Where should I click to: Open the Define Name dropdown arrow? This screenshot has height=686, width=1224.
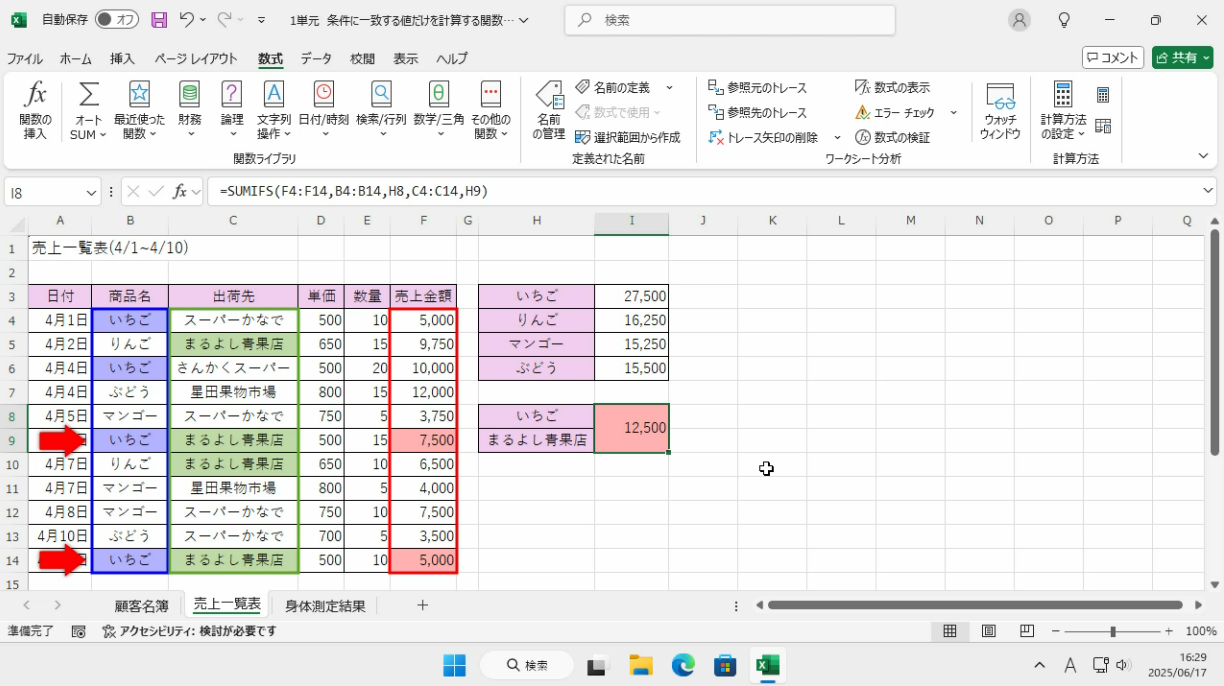tap(669, 88)
